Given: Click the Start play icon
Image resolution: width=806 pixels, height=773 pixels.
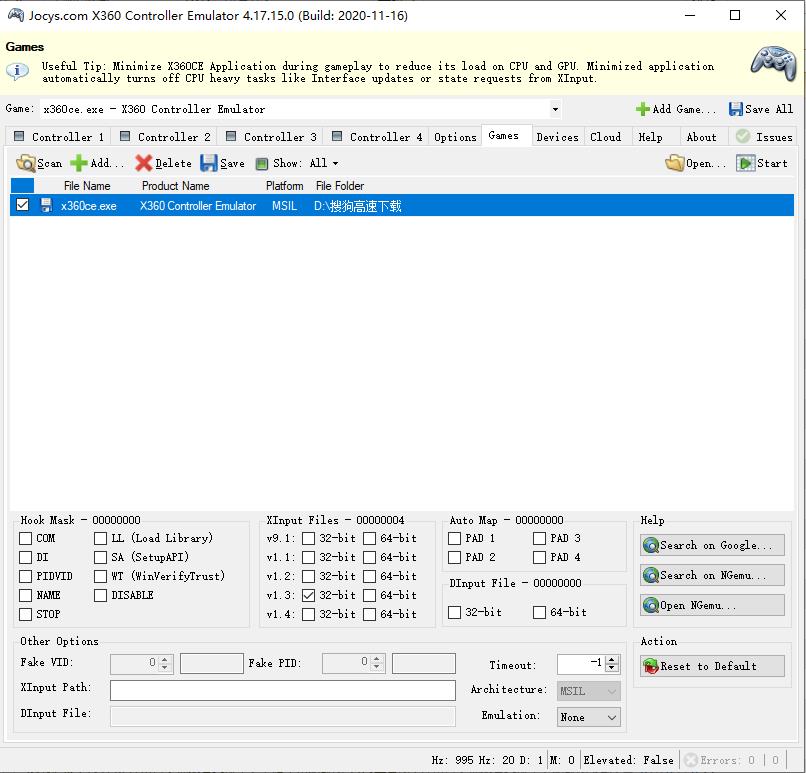Looking at the screenshot, I should pos(745,163).
